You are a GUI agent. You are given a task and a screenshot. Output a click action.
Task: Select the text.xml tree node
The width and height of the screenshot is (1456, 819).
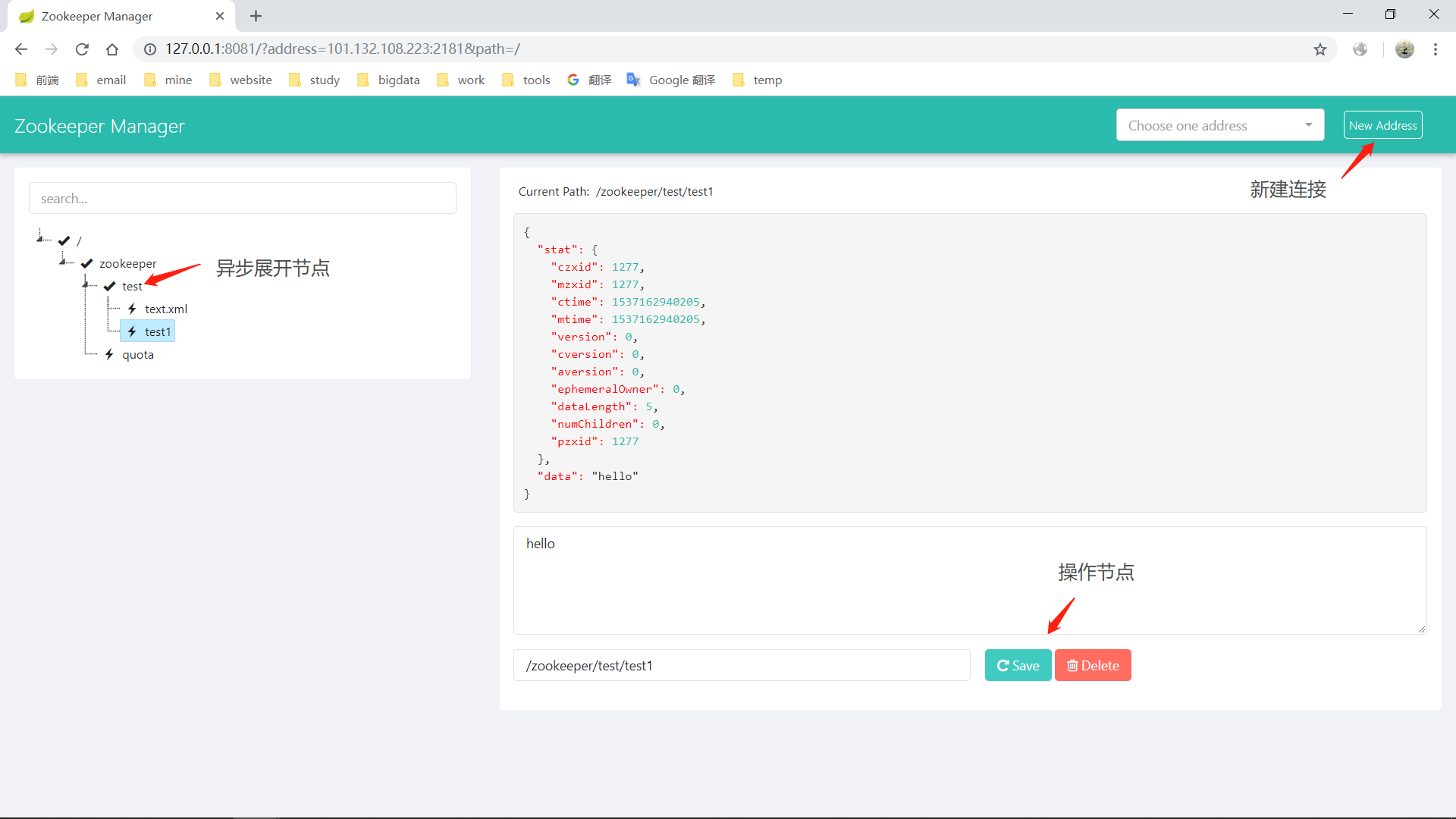point(166,309)
